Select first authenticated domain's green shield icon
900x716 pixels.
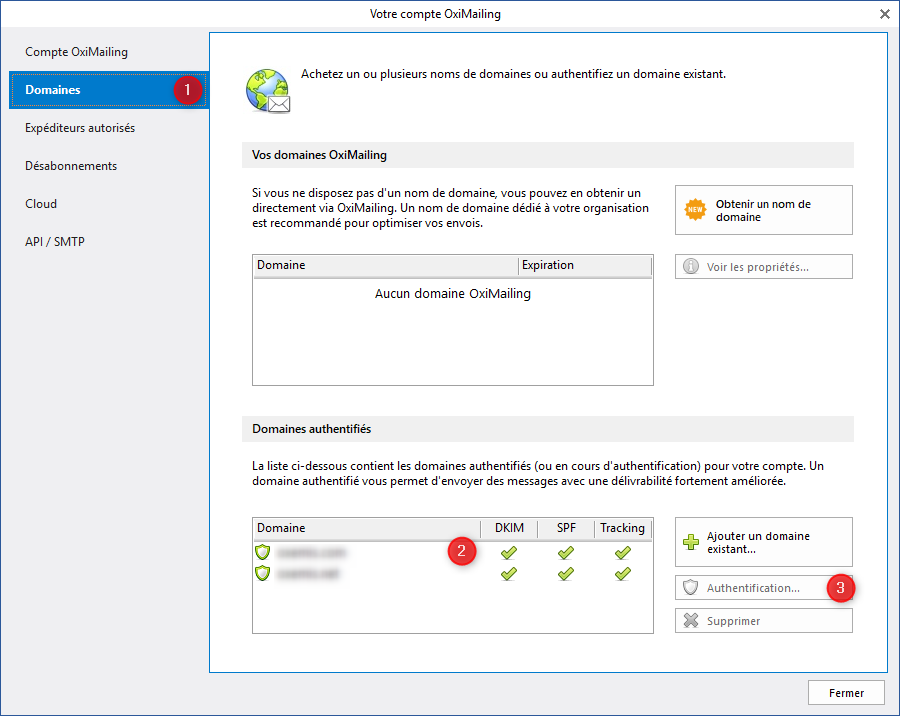coord(262,552)
